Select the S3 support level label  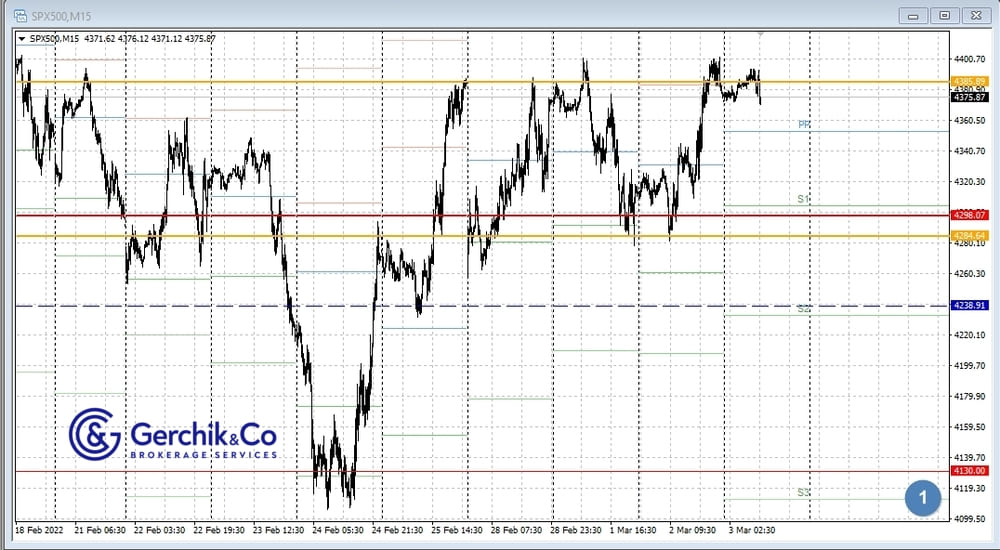pos(803,492)
